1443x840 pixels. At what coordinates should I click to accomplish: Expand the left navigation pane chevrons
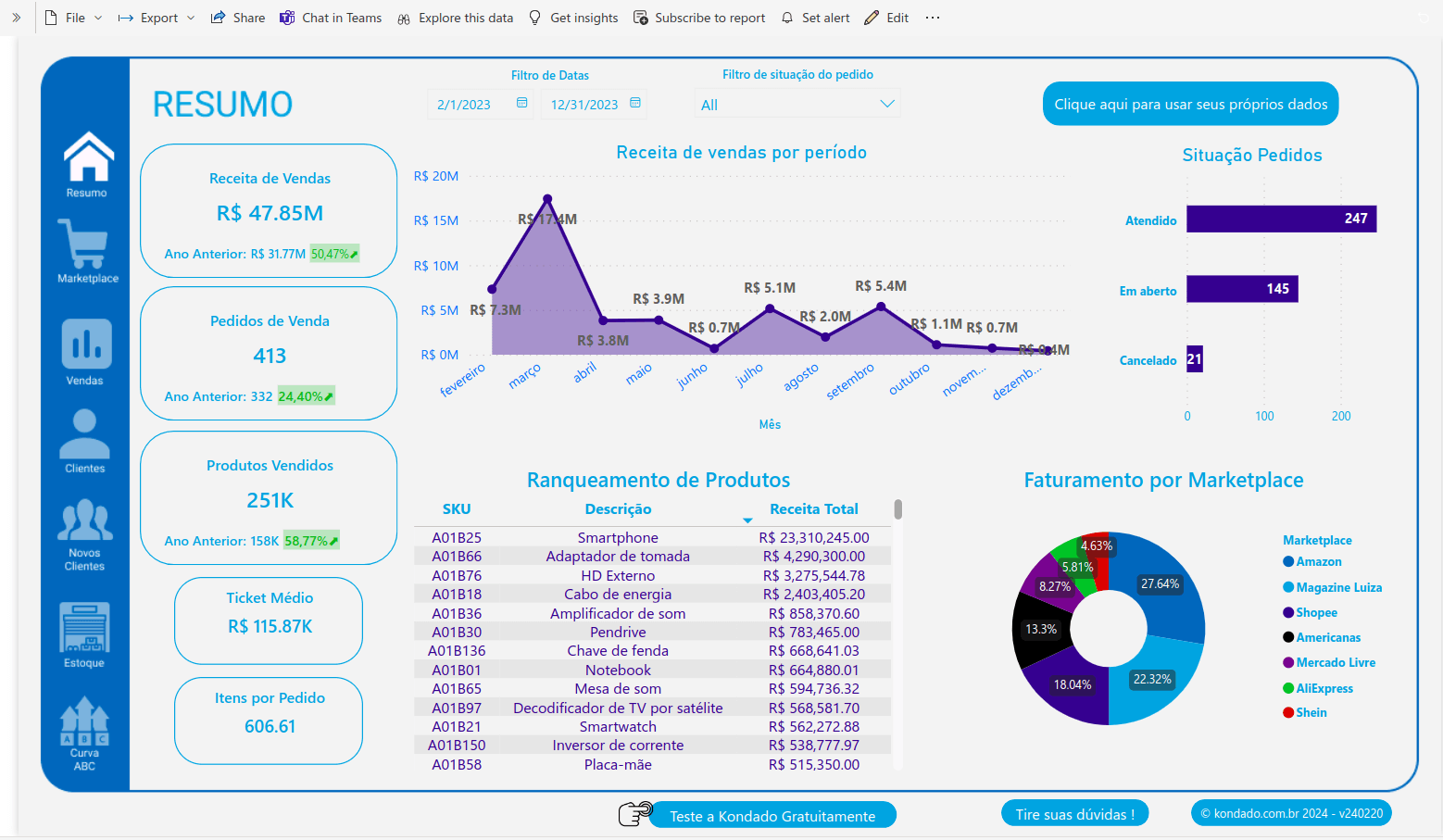click(x=16, y=18)
